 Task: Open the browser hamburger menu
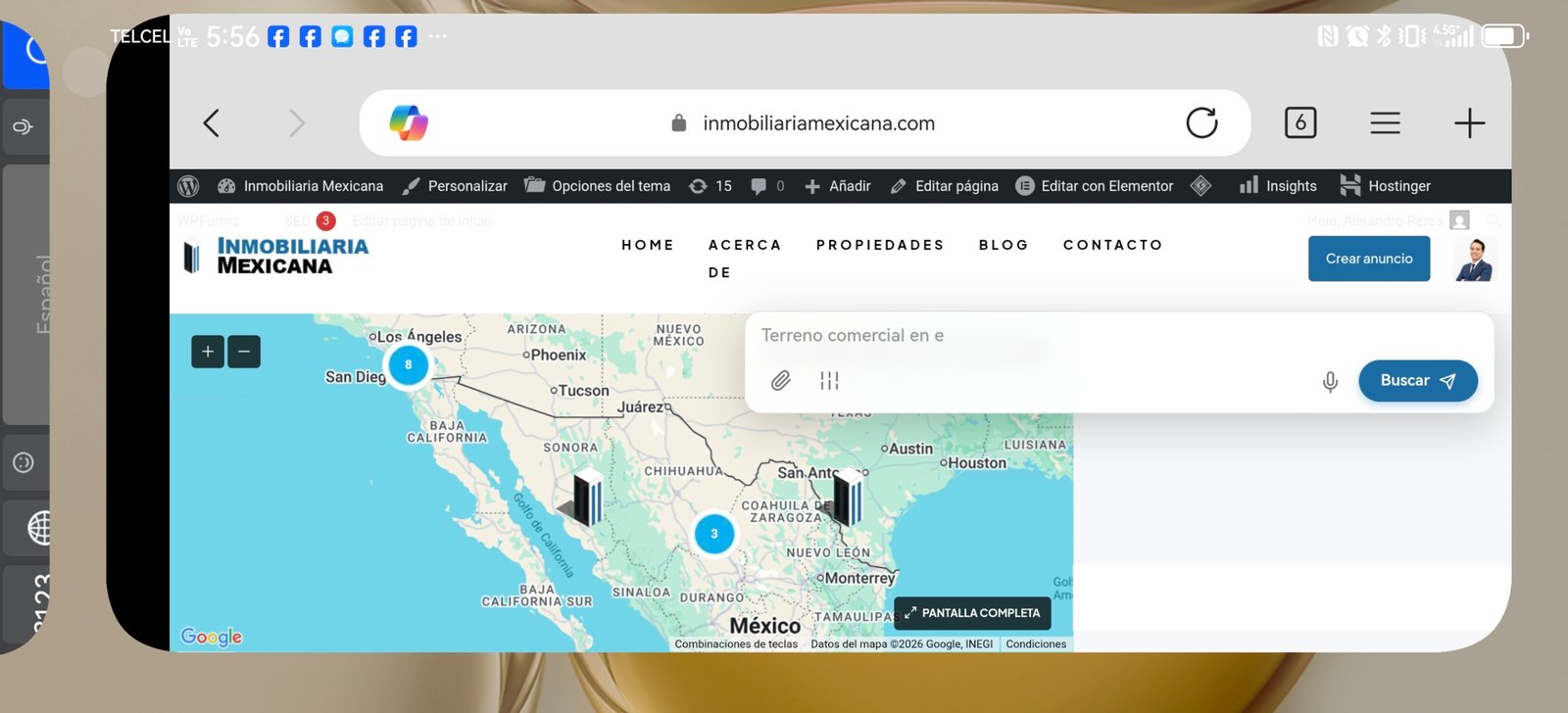[x=1385, y=123]
